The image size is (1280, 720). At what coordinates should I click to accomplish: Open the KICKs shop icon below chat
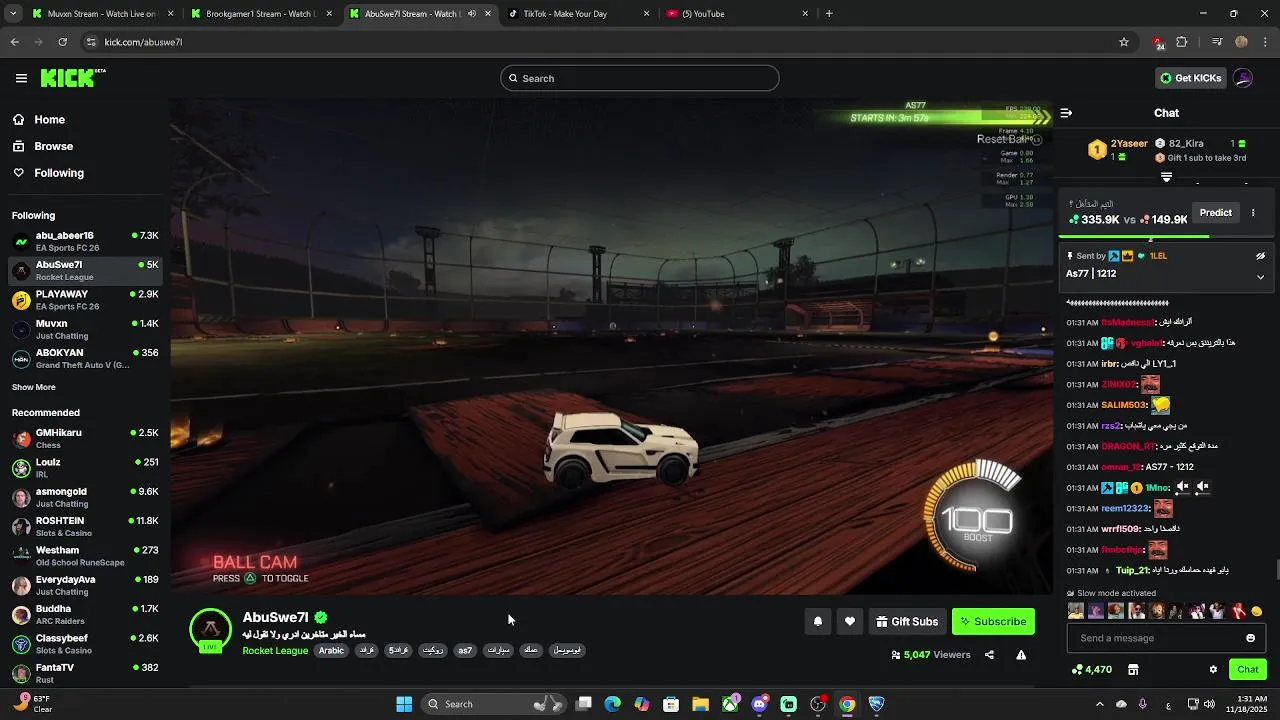click(x=1133, y=670)
